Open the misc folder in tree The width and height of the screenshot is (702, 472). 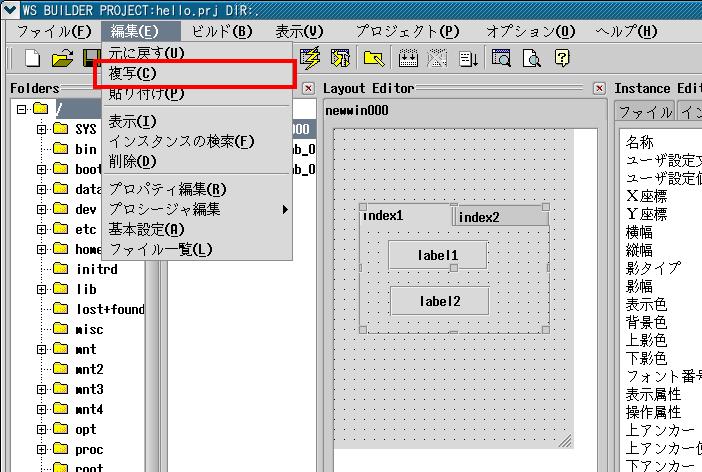[89, 329]
